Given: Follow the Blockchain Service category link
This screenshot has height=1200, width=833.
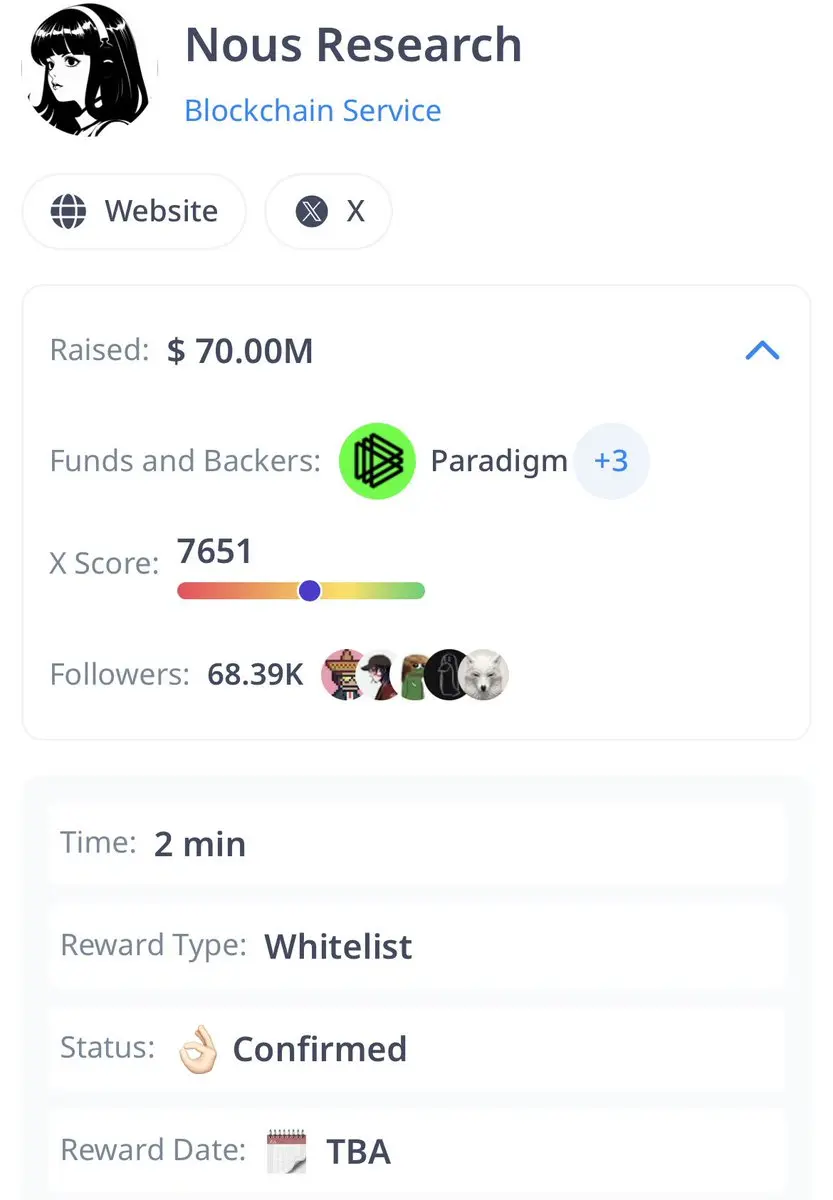Looking at the screenshot, I should click(x=313, y=110).
